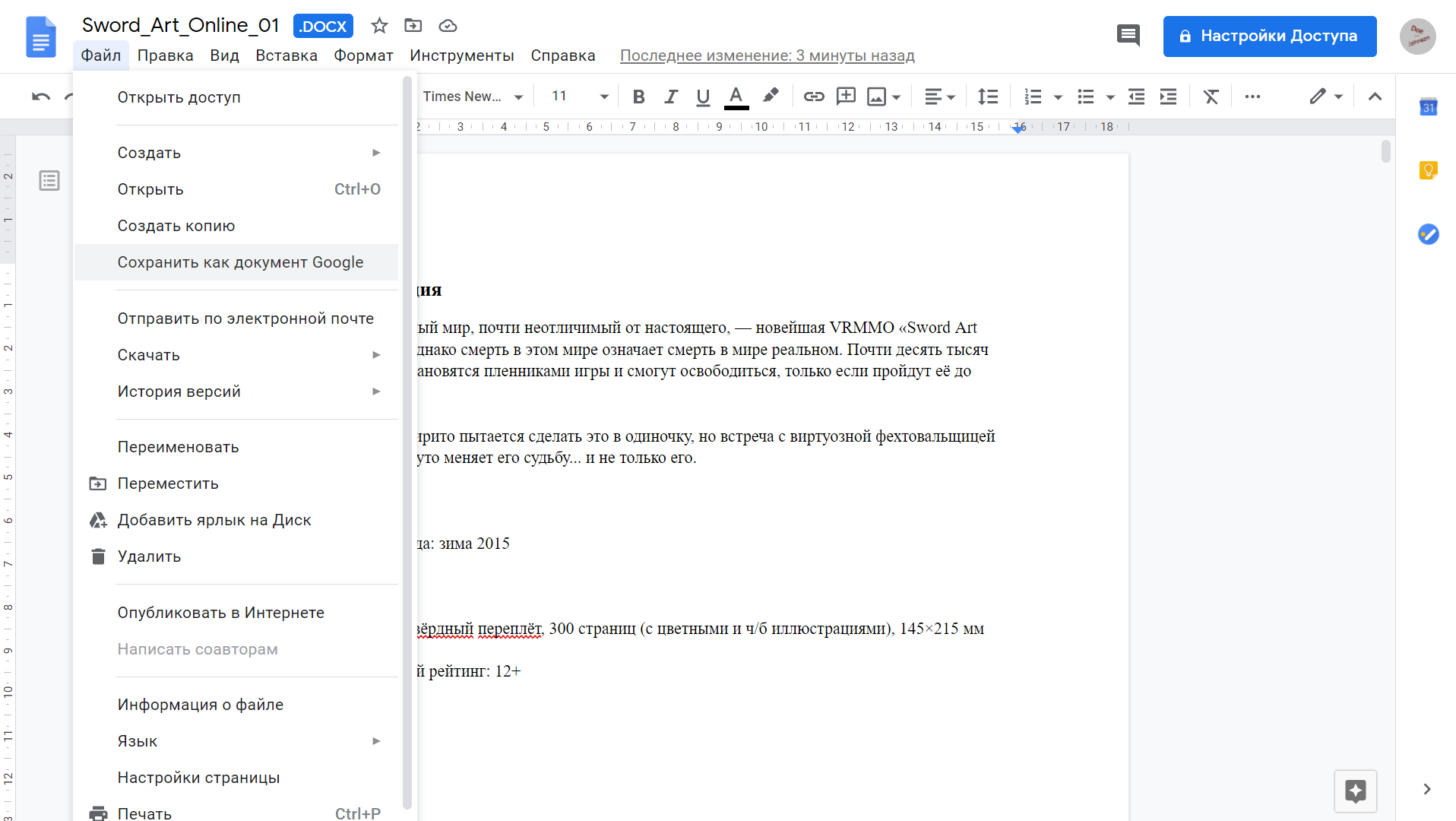The image size is (1456, 821).
Task: Open the Вставка menu
Action: coord(286,55)
